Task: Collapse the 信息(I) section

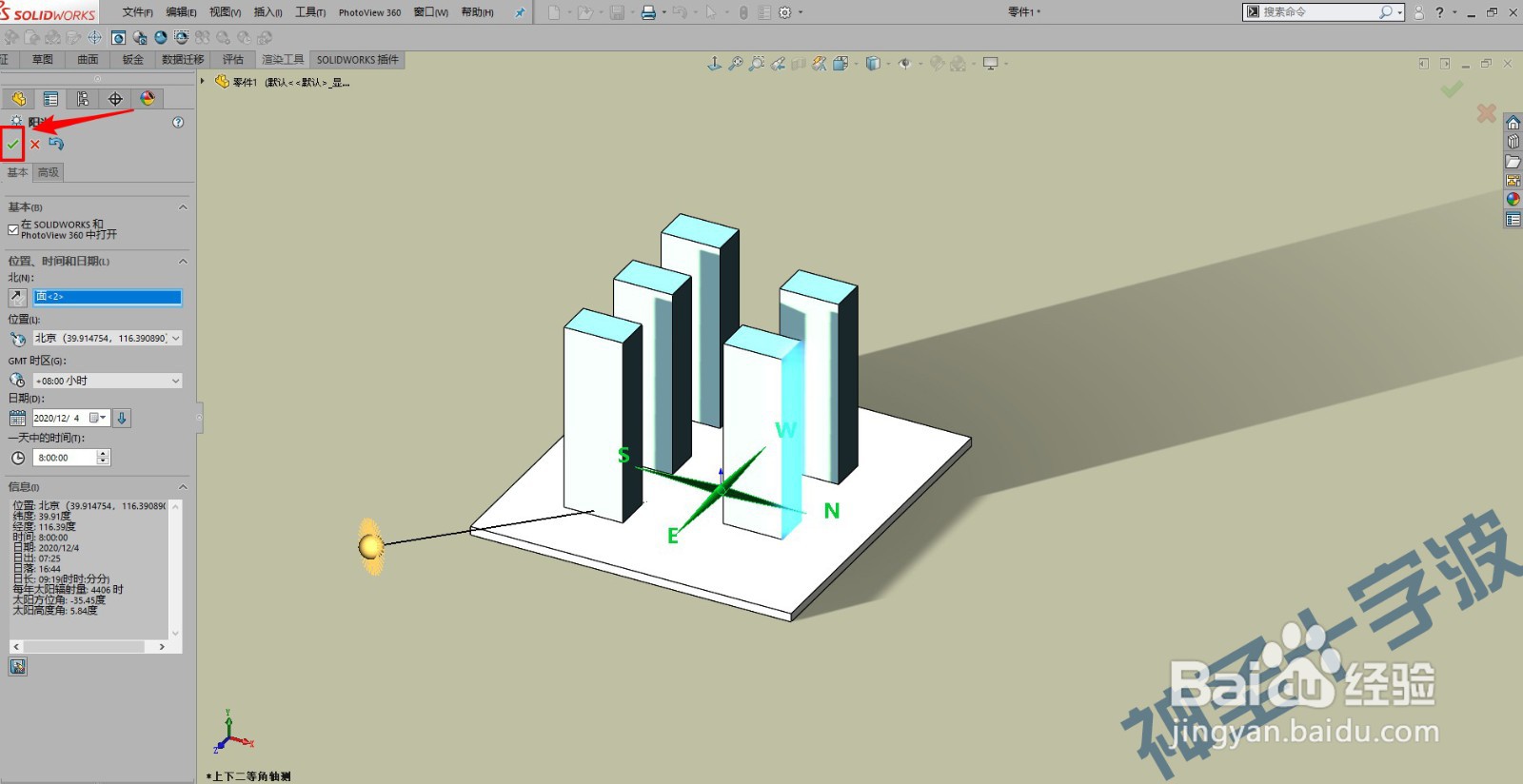Action: click(x=183, y=486)
